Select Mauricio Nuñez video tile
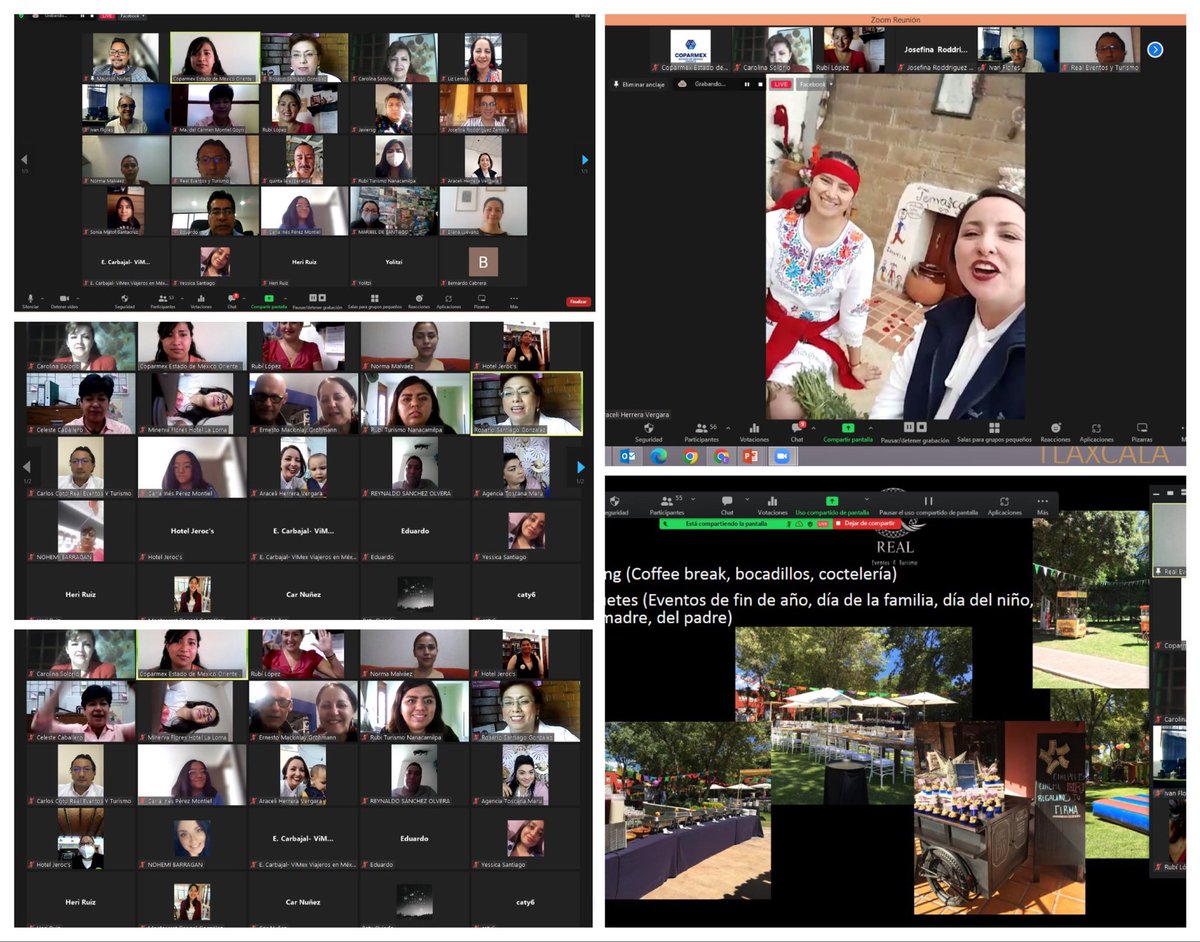 [x=125, y=58]
